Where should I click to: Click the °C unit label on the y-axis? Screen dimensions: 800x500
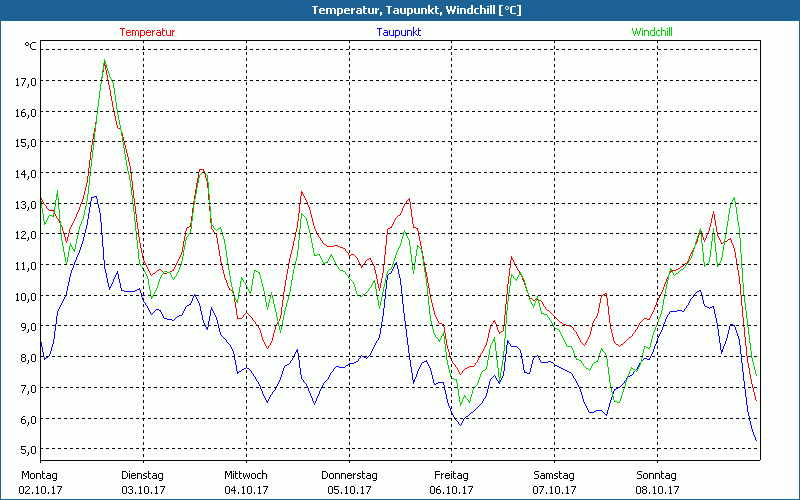click(x=30, y=46)
